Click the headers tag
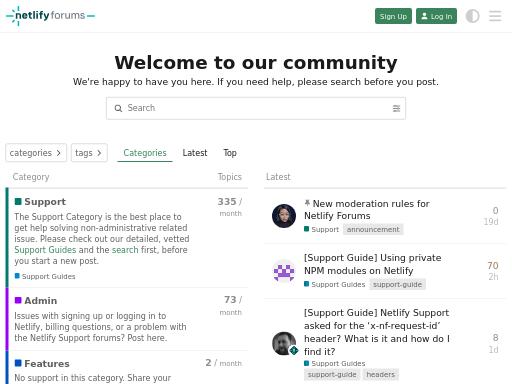Viewport: 512px width, 384px height. [380, 375]
